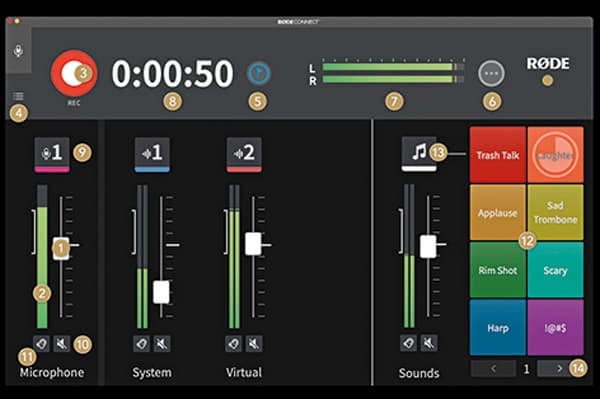Mute the Microphone channel
Viewport: 600px width, 399px height.
(62, 344)
